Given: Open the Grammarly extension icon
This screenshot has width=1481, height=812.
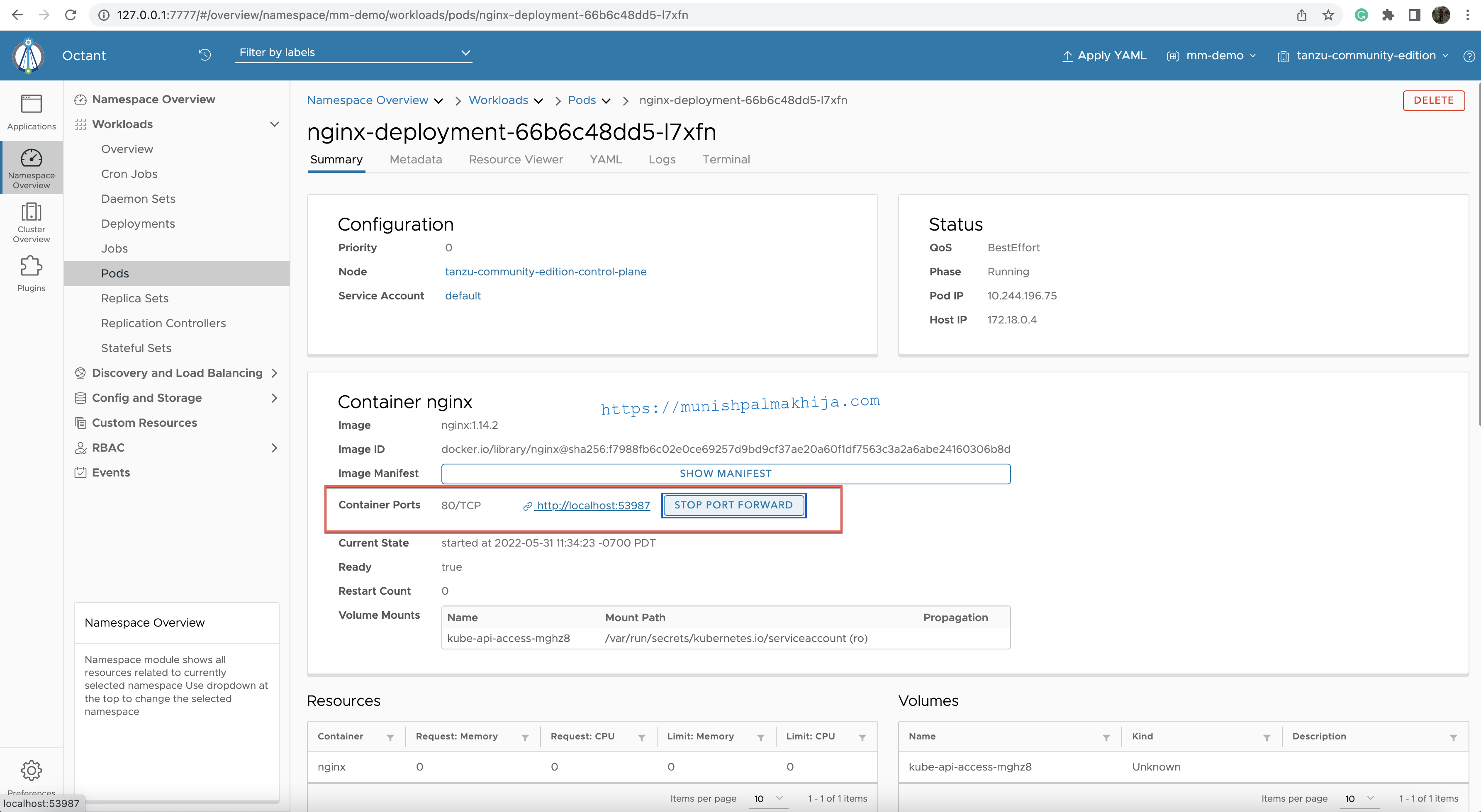Looking at the screenshot, I should pos(1361,15).
